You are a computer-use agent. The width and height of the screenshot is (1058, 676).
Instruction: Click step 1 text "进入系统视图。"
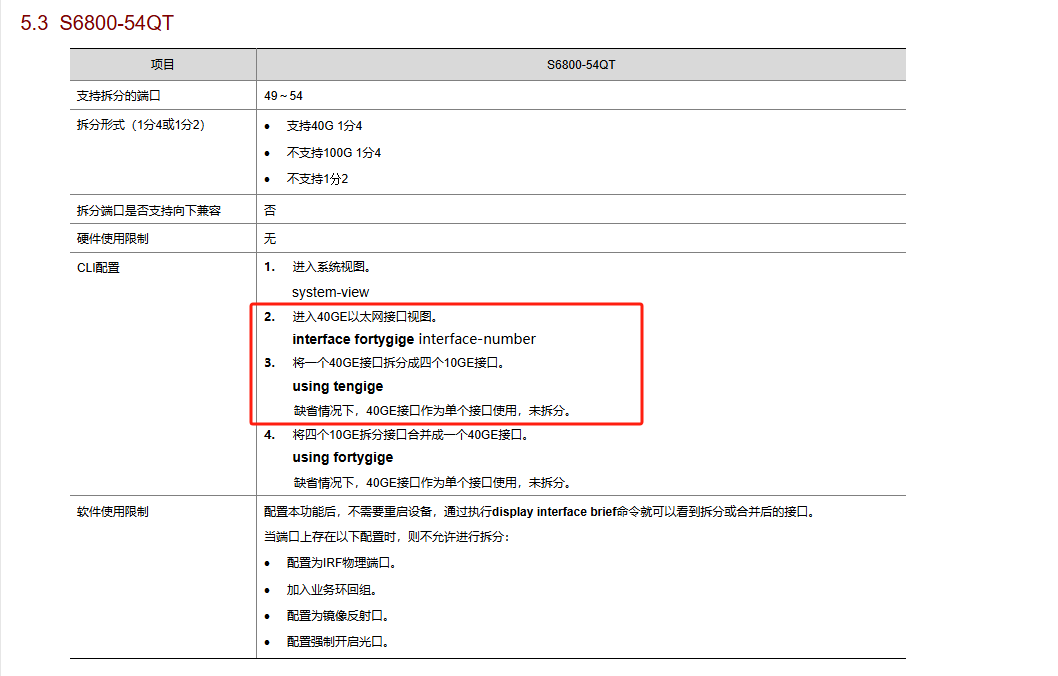[x=332, y=267]
